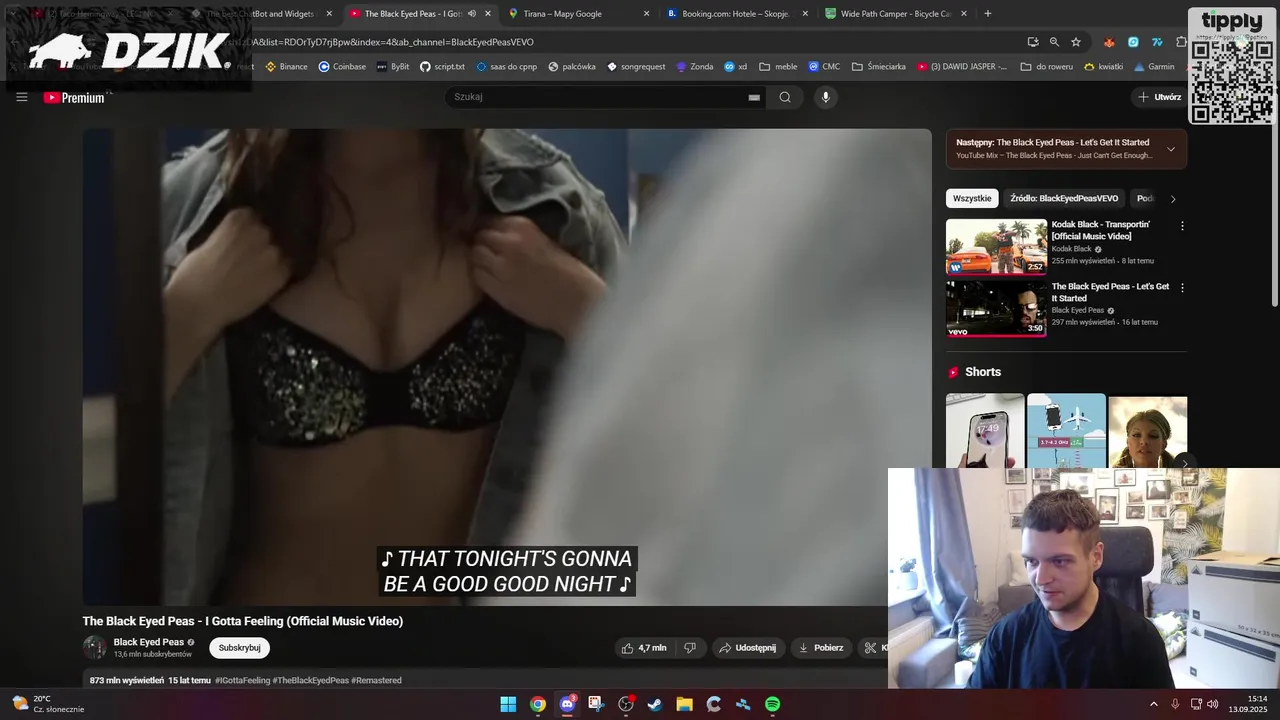Open the Shorts thumbnail with the airplane
Screen dimensions: 1280x720
pos(1066,431)
